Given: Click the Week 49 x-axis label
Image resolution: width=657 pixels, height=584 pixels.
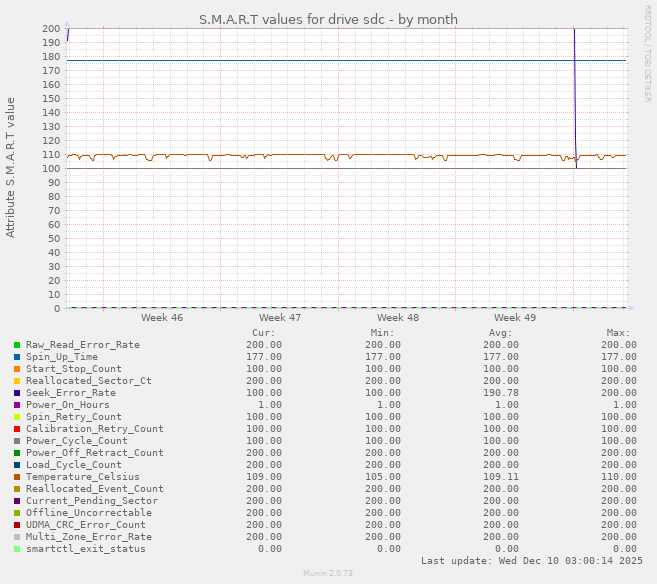Looking at the screenshot, I should 515,318.
